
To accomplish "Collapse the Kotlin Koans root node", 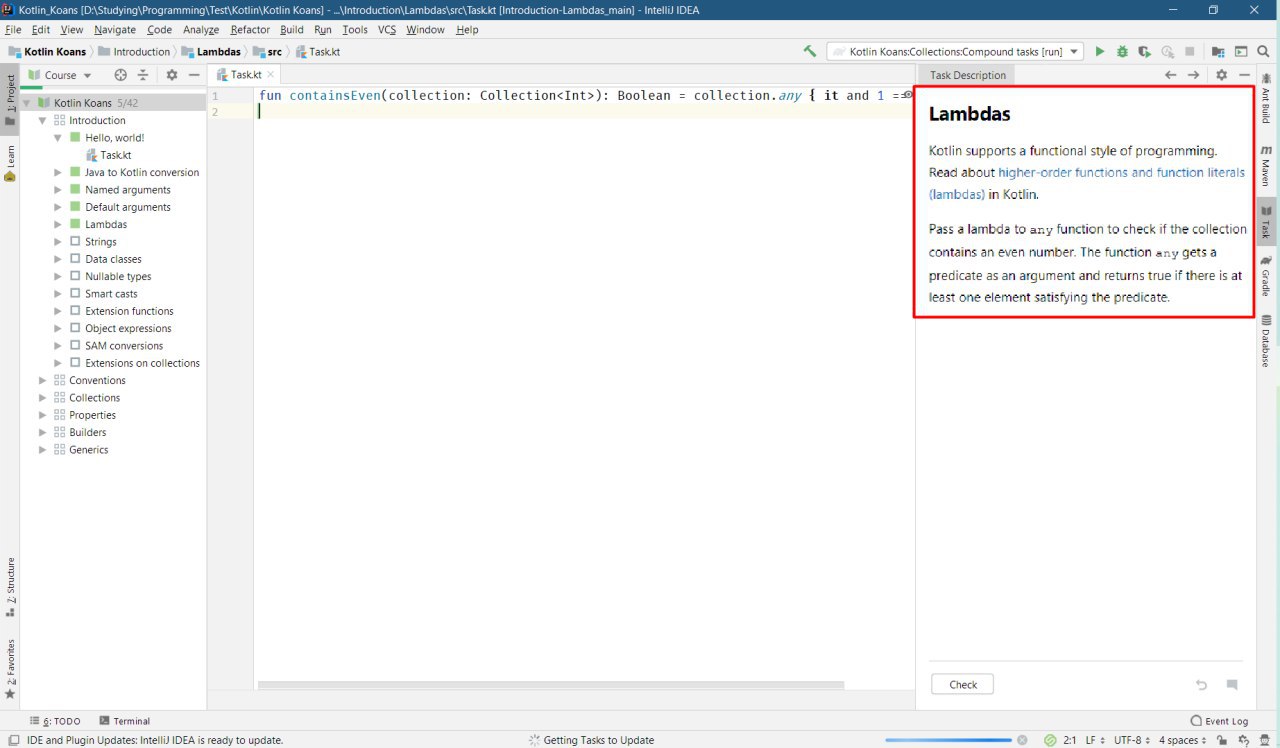I will [x=27, y=103].
